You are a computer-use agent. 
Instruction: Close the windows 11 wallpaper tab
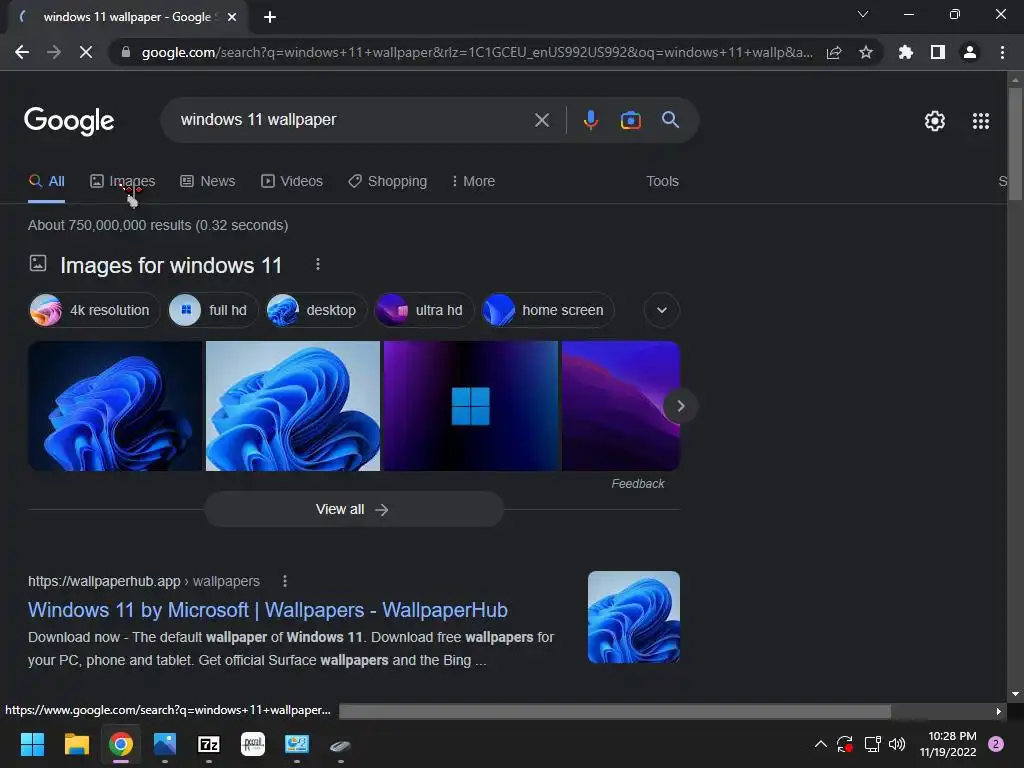point(232,17)
